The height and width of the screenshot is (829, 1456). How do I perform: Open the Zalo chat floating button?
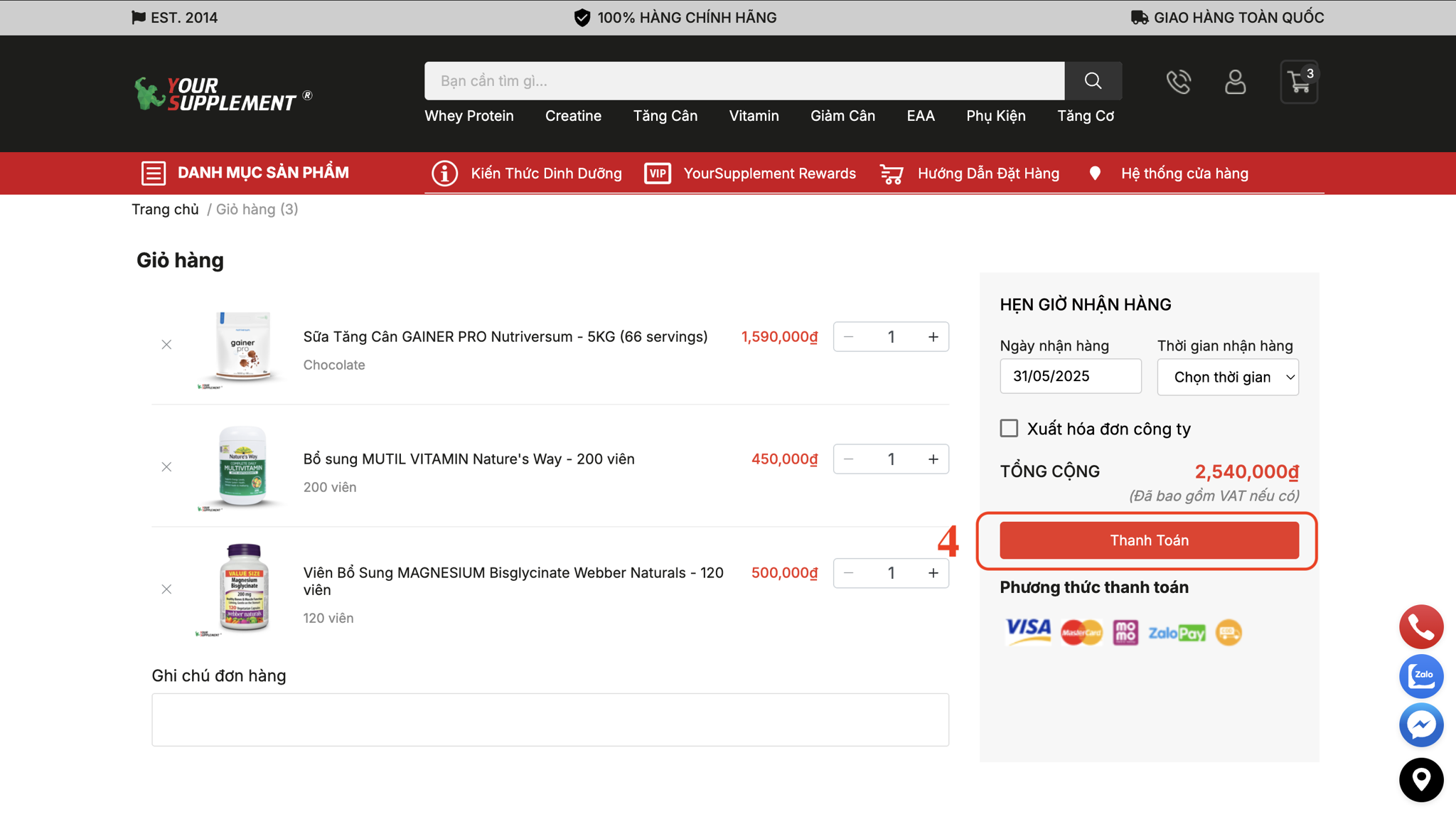point(1420,675)
